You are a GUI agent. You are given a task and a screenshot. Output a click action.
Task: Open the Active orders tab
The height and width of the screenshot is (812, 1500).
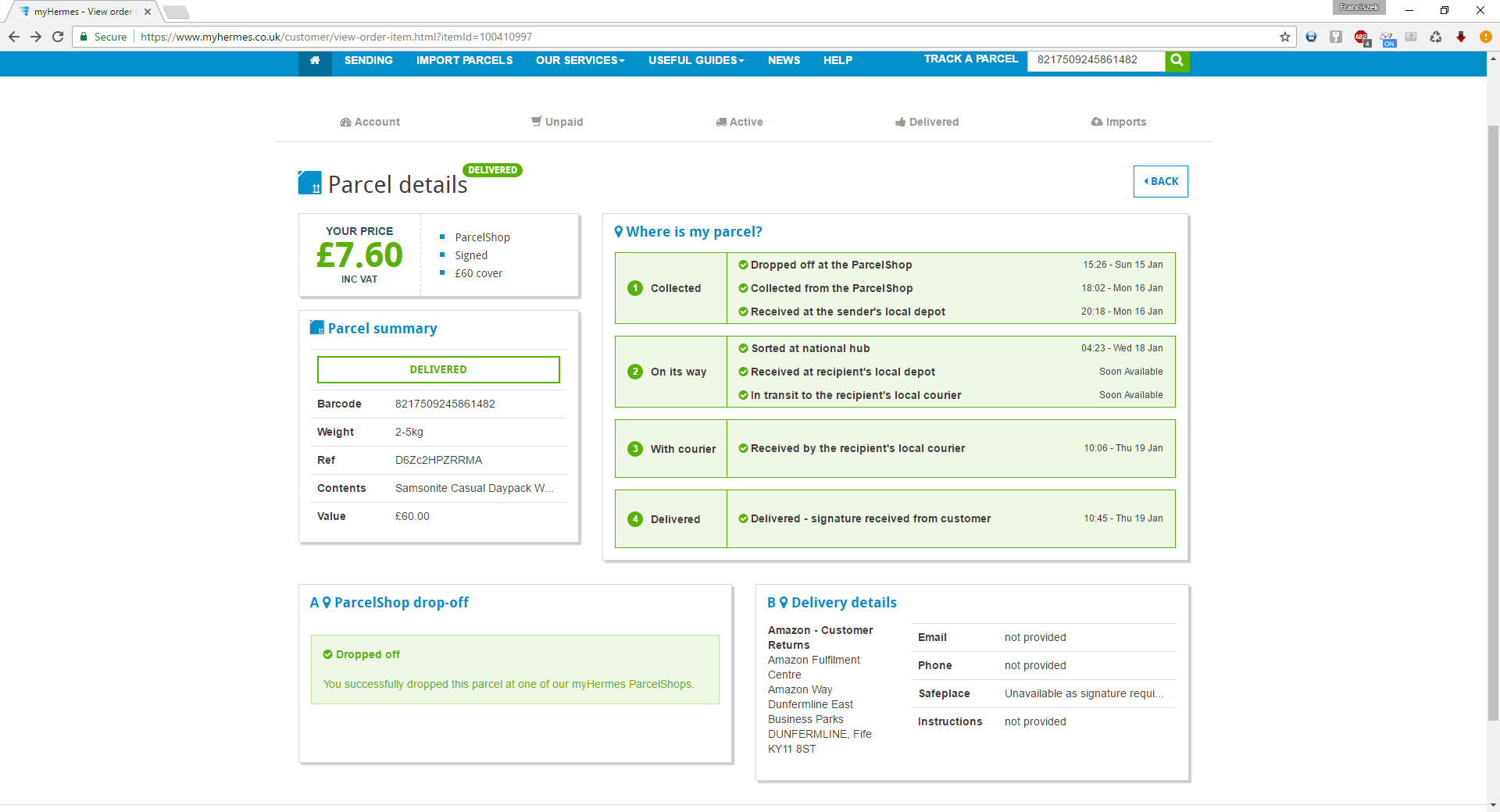pyautogui.click(x=739, y=122)
